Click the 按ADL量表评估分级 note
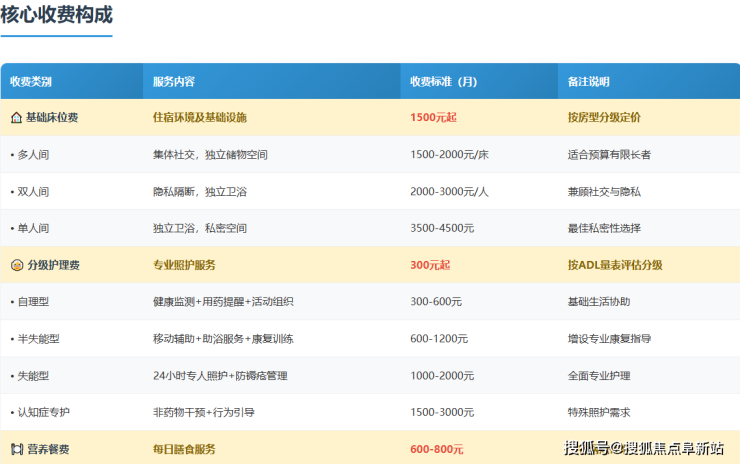 [x=614, y=266]
